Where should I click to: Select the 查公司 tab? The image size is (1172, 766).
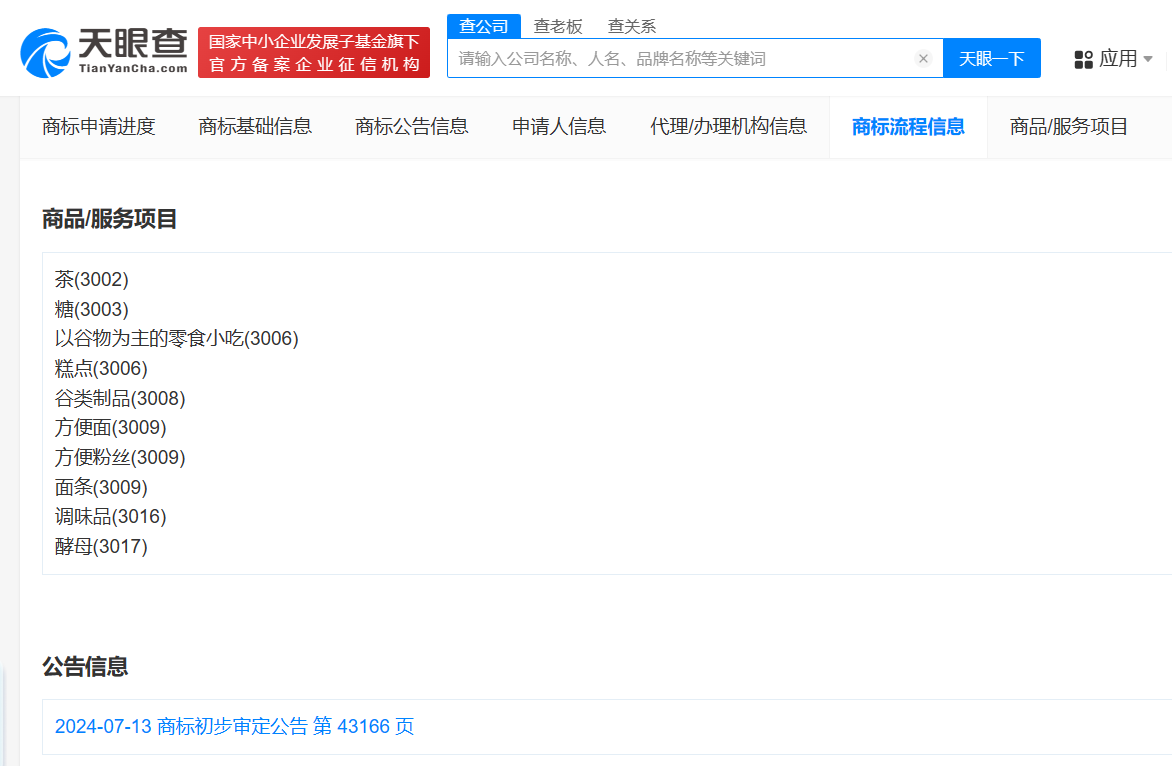pyautogui.click(x=485, y=26)
